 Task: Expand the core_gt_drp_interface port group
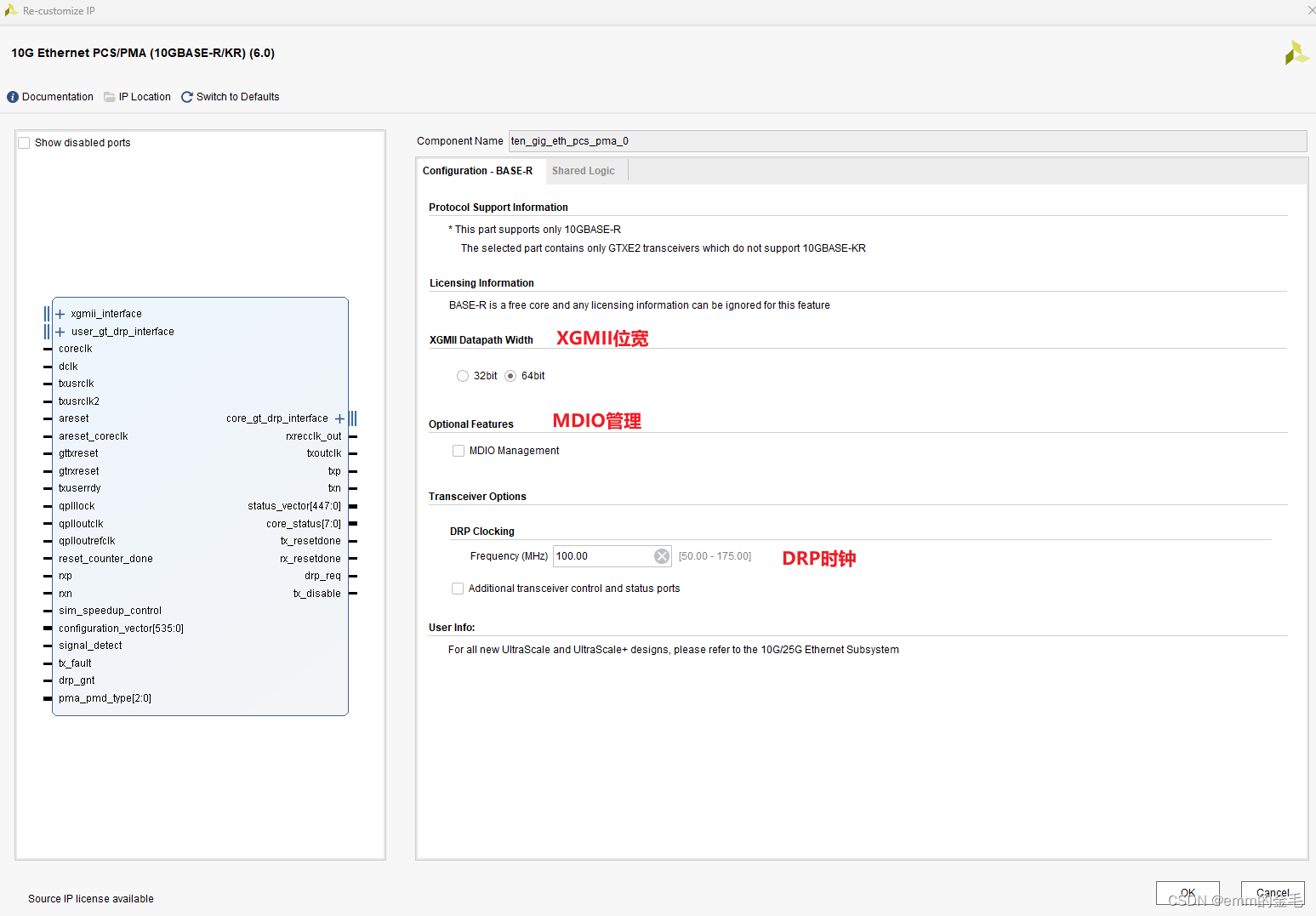click(x=339, y=418)
